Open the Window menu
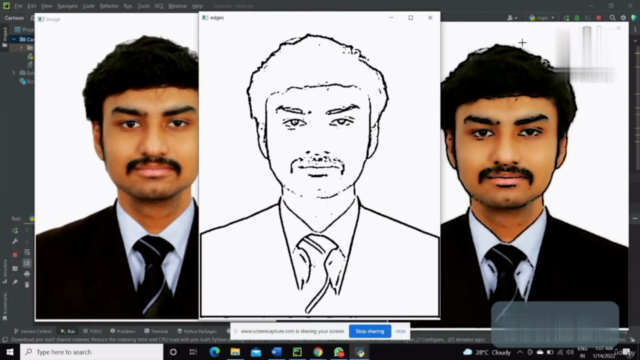Image resolution: width=640 pixels, height=360 pixels. pyautogui.click(x=177, y=6)
